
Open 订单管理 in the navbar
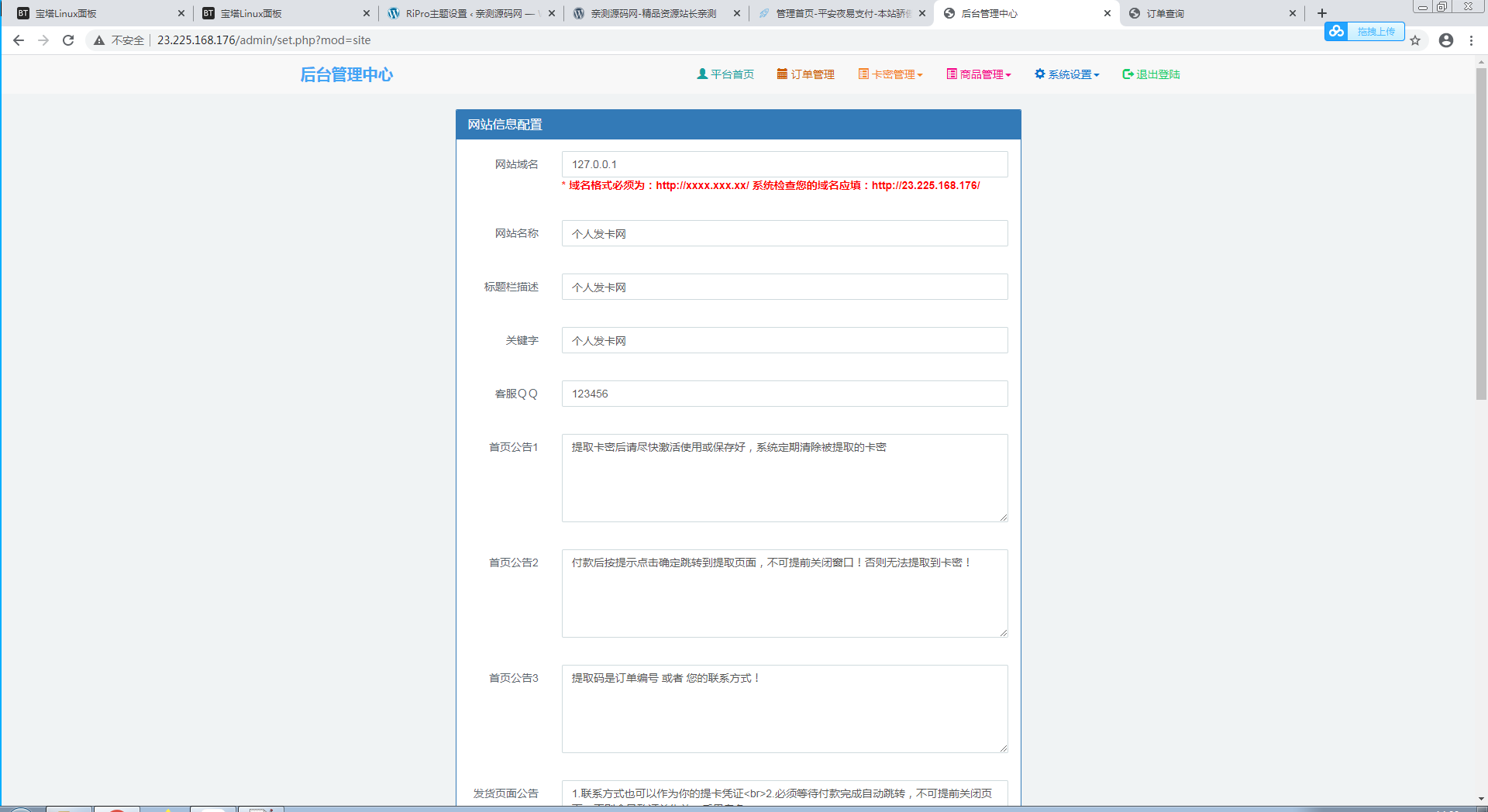coord(806,74)
